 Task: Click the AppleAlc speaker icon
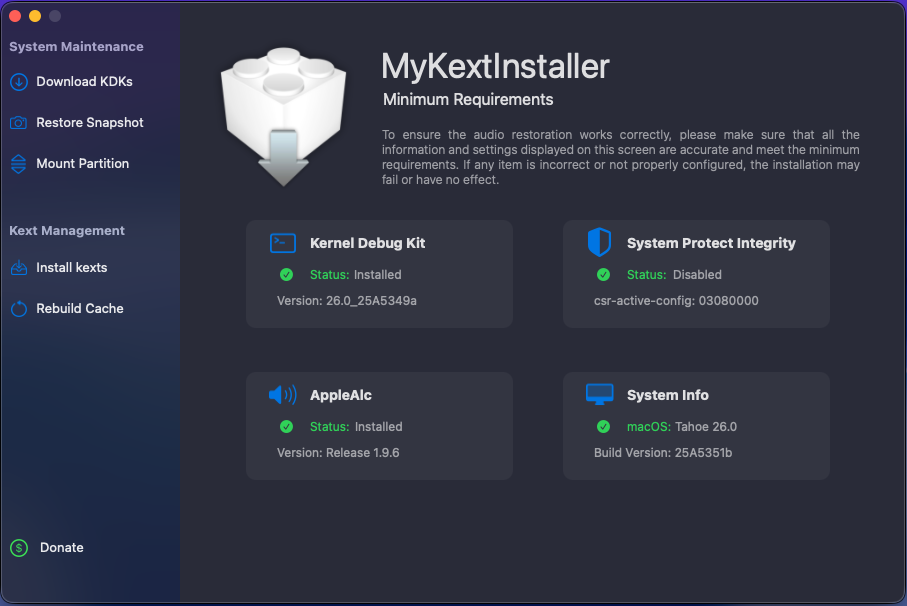[x=283, y=395]
